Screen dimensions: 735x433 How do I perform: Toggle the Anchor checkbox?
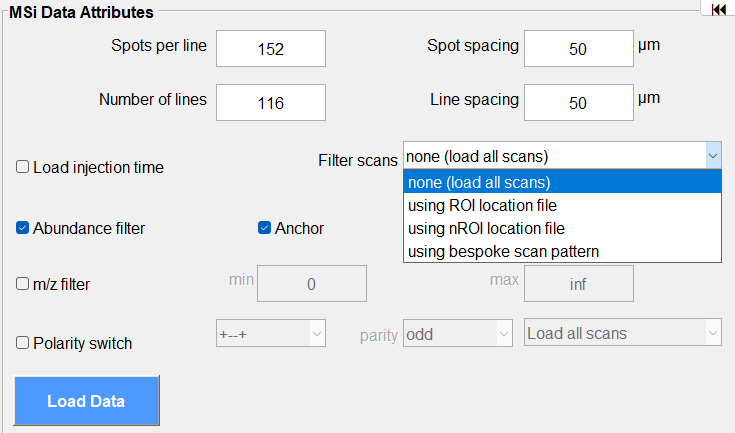265,228
